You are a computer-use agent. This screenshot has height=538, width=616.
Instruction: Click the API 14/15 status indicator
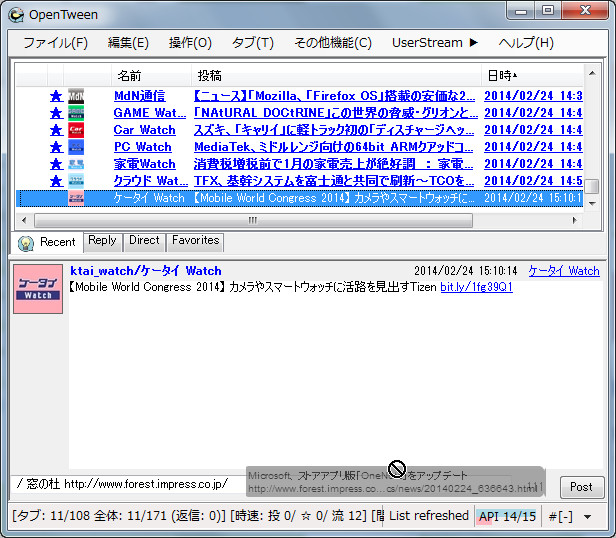[507, 516]
